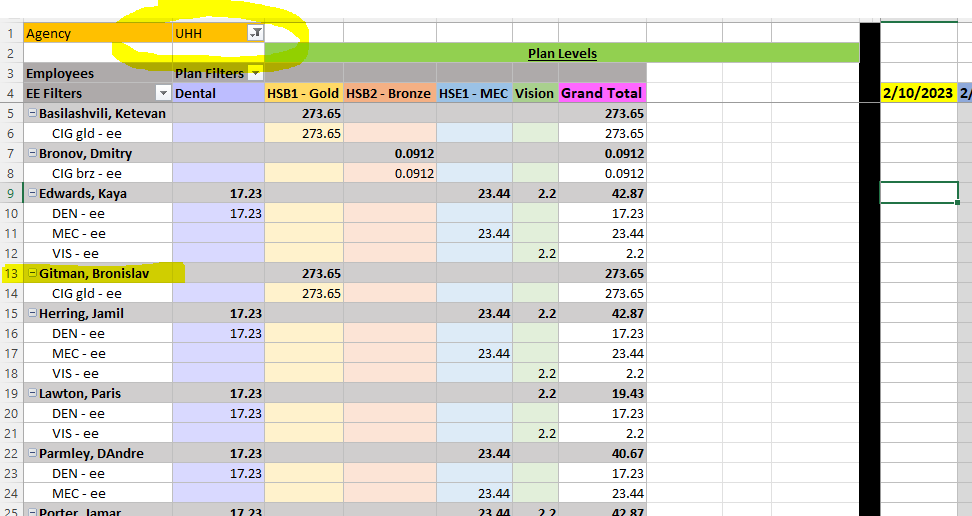972x516 pixels.
Task: Select the Dental column header
Action: [x=218, y=93]
